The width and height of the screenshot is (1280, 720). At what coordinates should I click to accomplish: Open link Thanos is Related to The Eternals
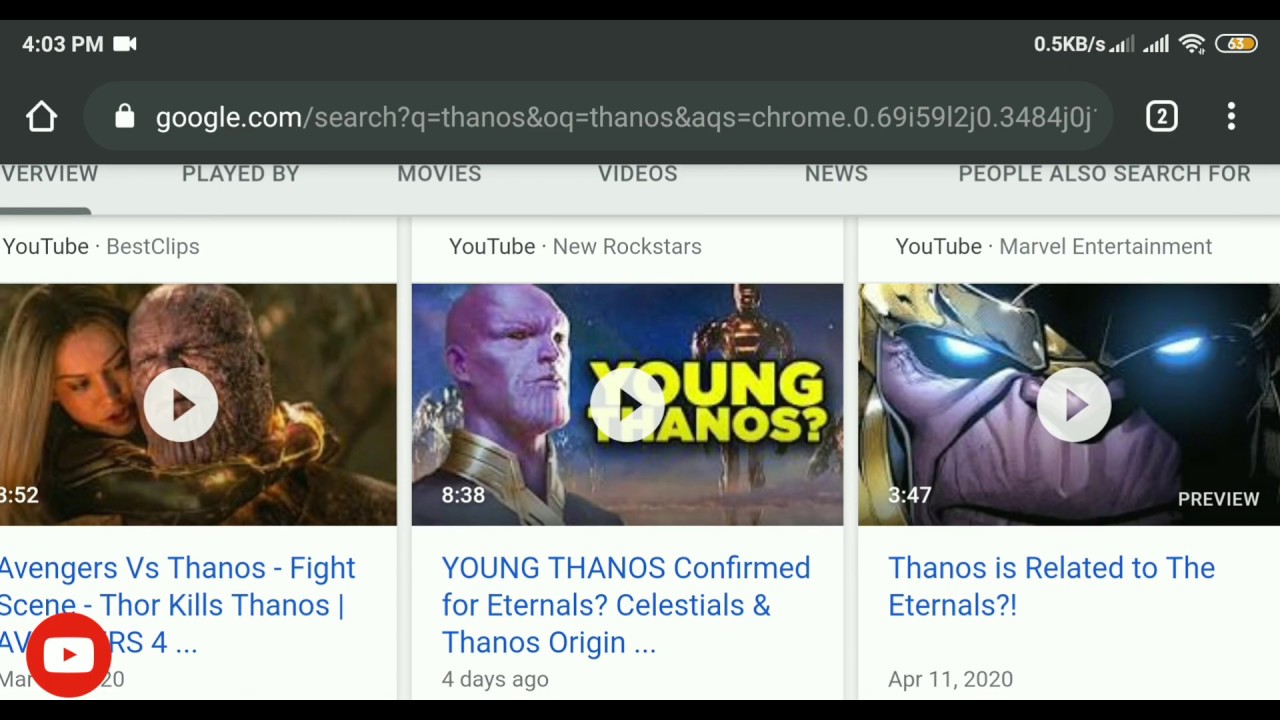1051,586
